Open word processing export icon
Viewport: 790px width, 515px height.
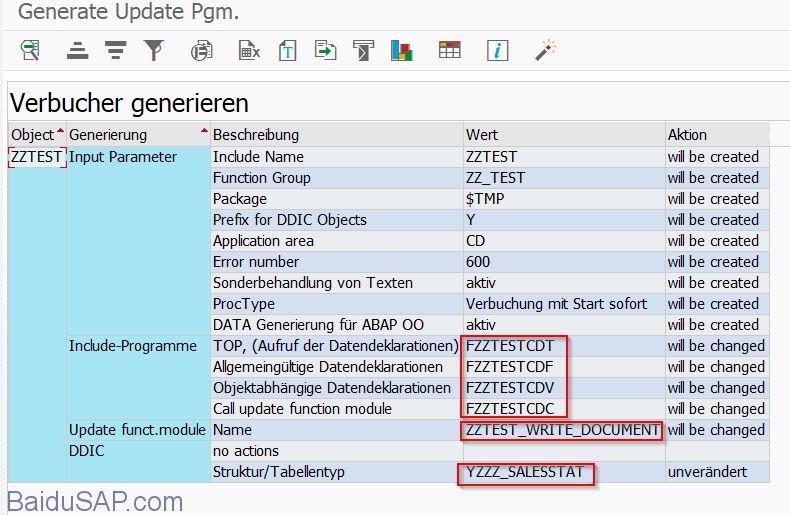(288, 50)
